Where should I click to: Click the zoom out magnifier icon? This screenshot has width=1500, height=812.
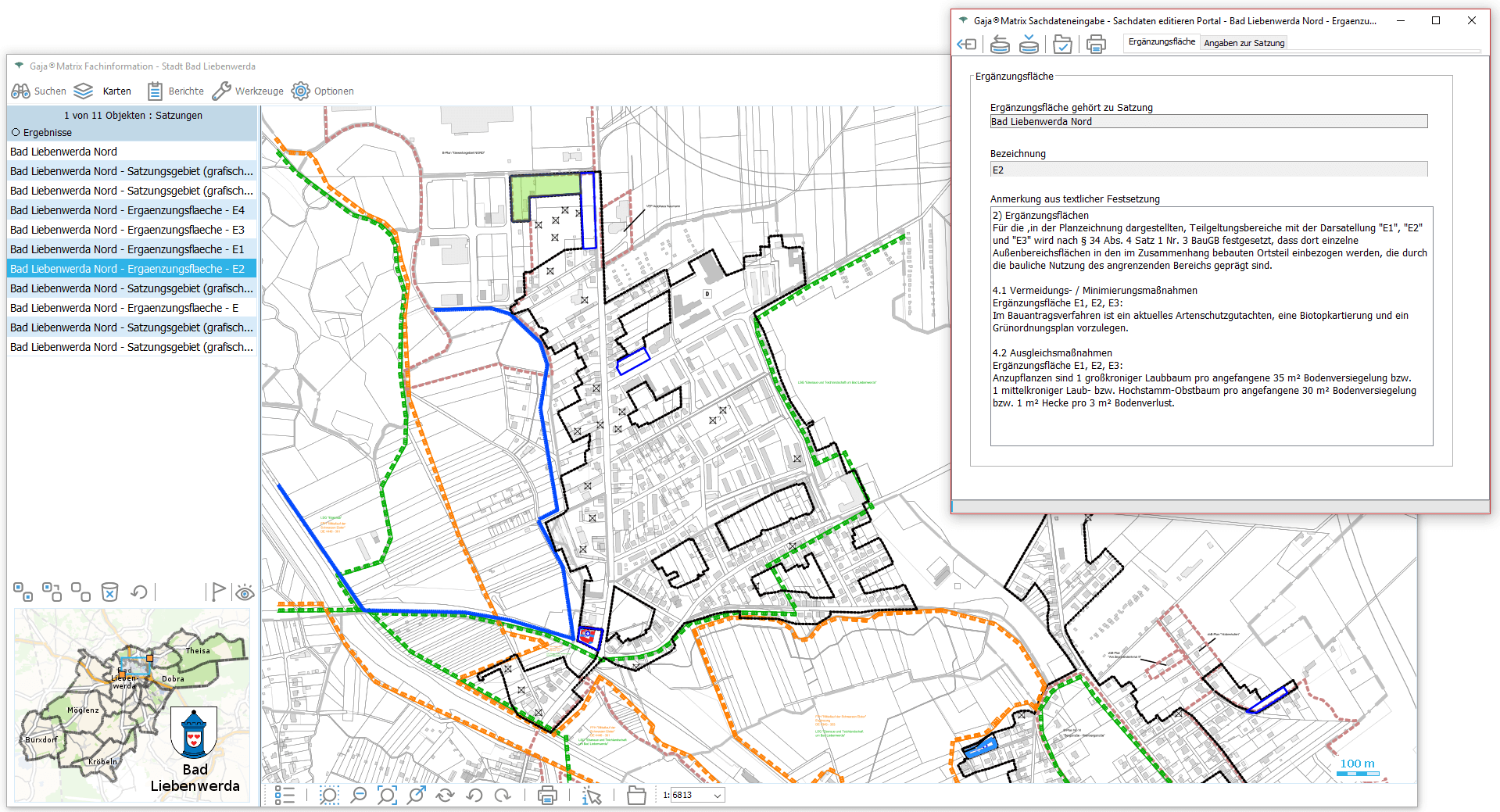coord(358,796)
